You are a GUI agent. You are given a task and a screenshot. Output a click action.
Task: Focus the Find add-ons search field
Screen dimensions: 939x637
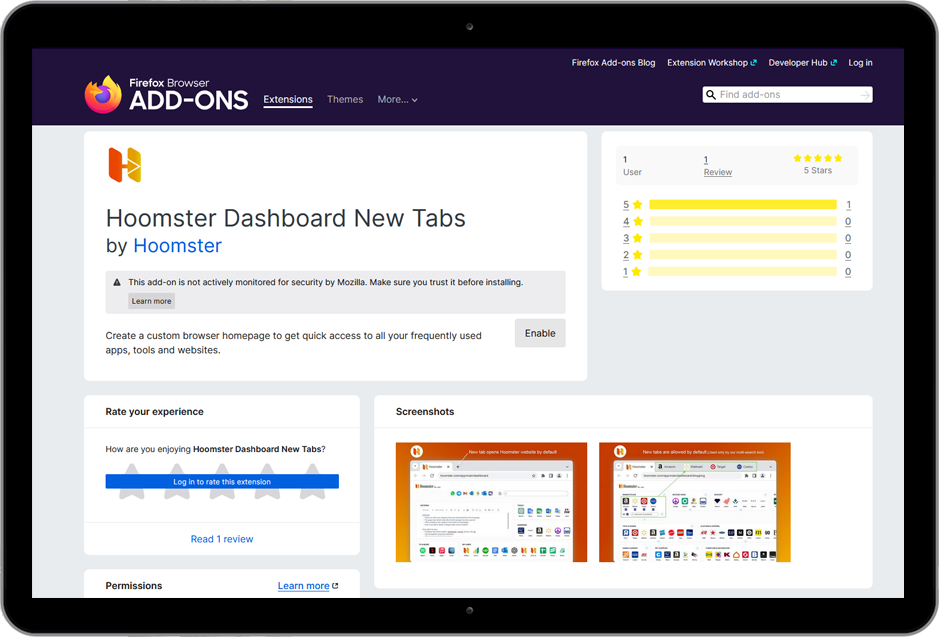click(787, 95)
